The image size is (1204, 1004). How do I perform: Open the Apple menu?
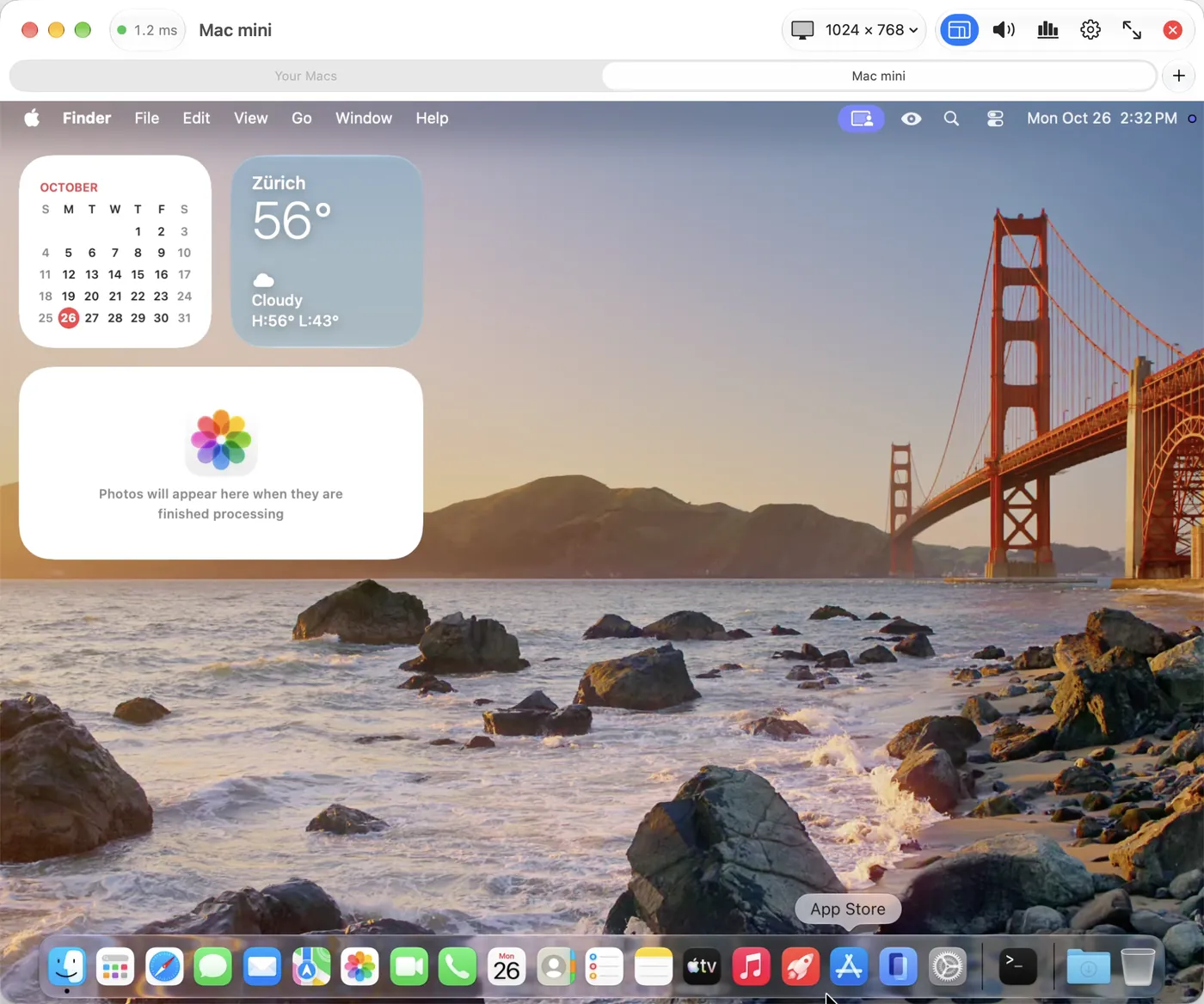pos(32,118)
